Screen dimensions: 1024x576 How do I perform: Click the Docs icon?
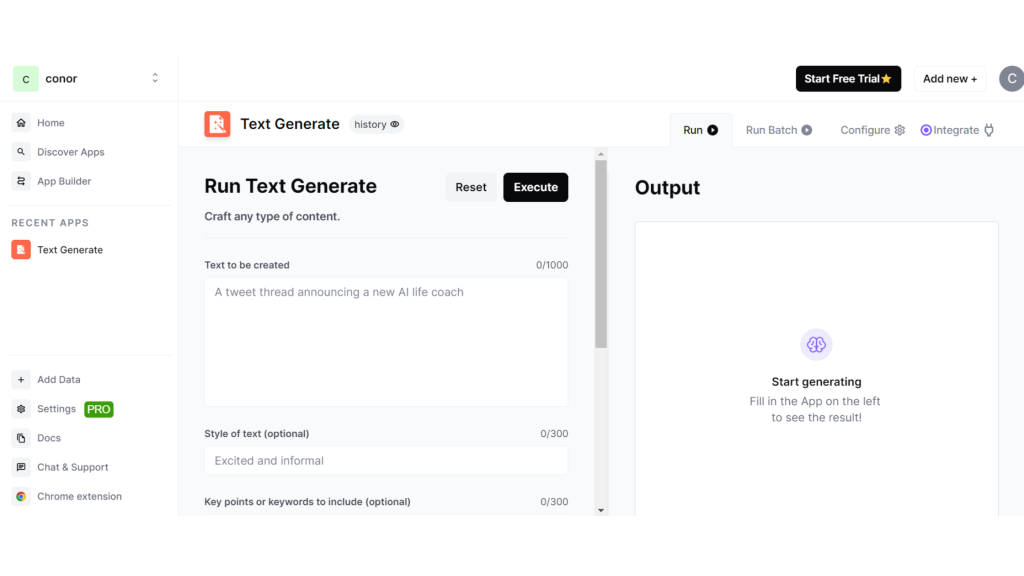(x=21, y=438)
